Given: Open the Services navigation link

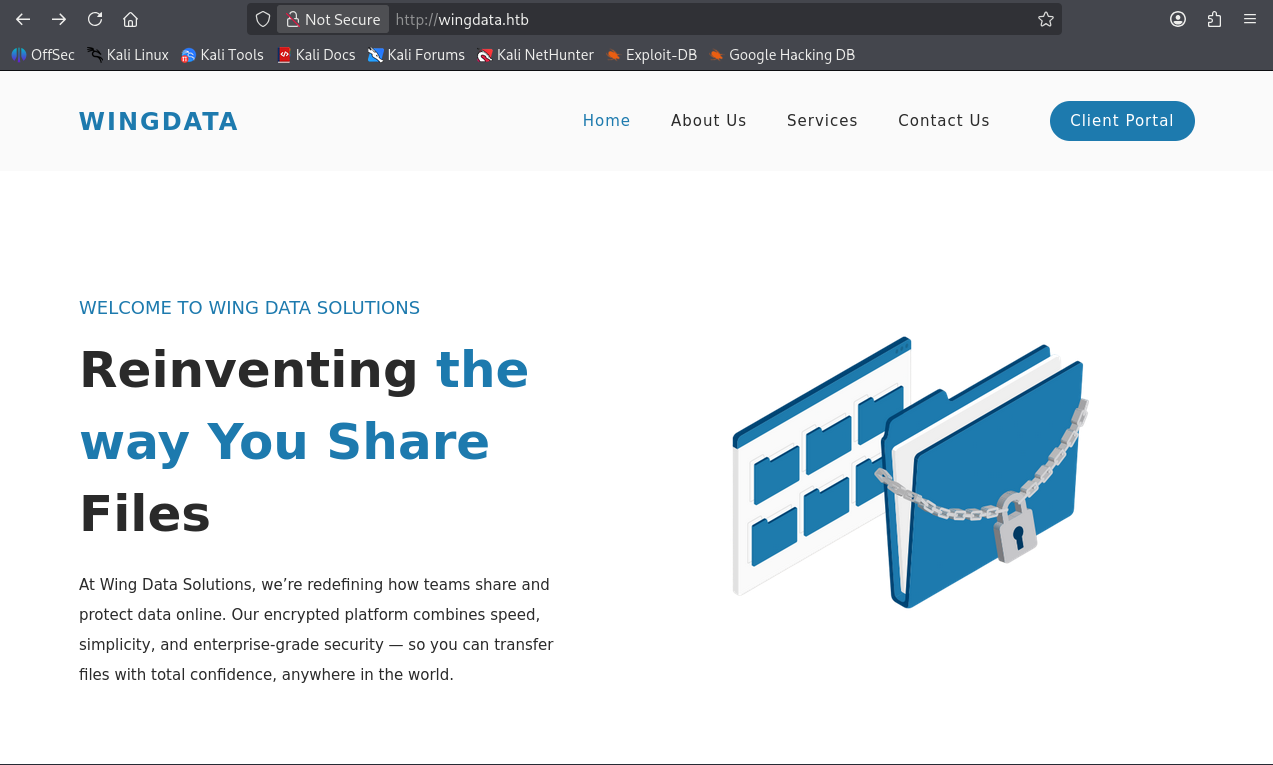Looking at the screenshot, I should 822,121.
